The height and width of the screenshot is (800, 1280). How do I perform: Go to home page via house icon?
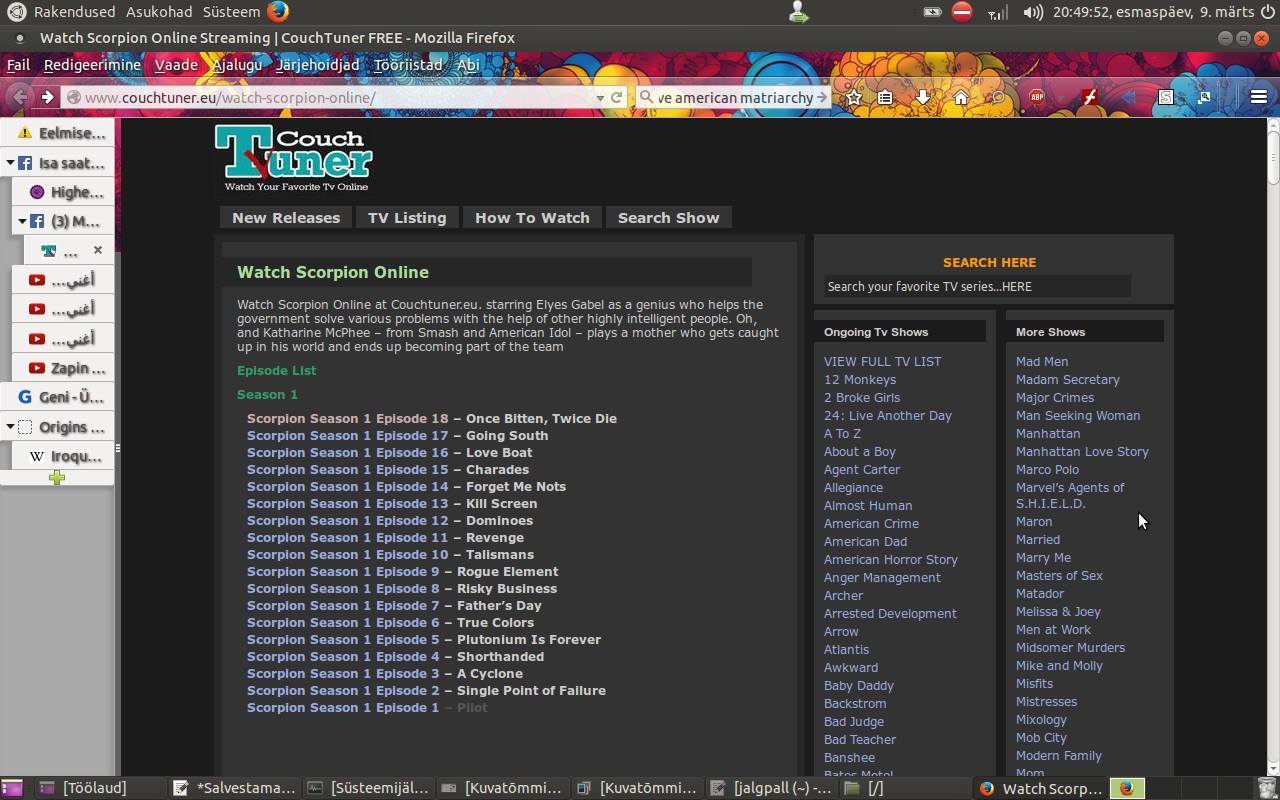tap(961, 97)
